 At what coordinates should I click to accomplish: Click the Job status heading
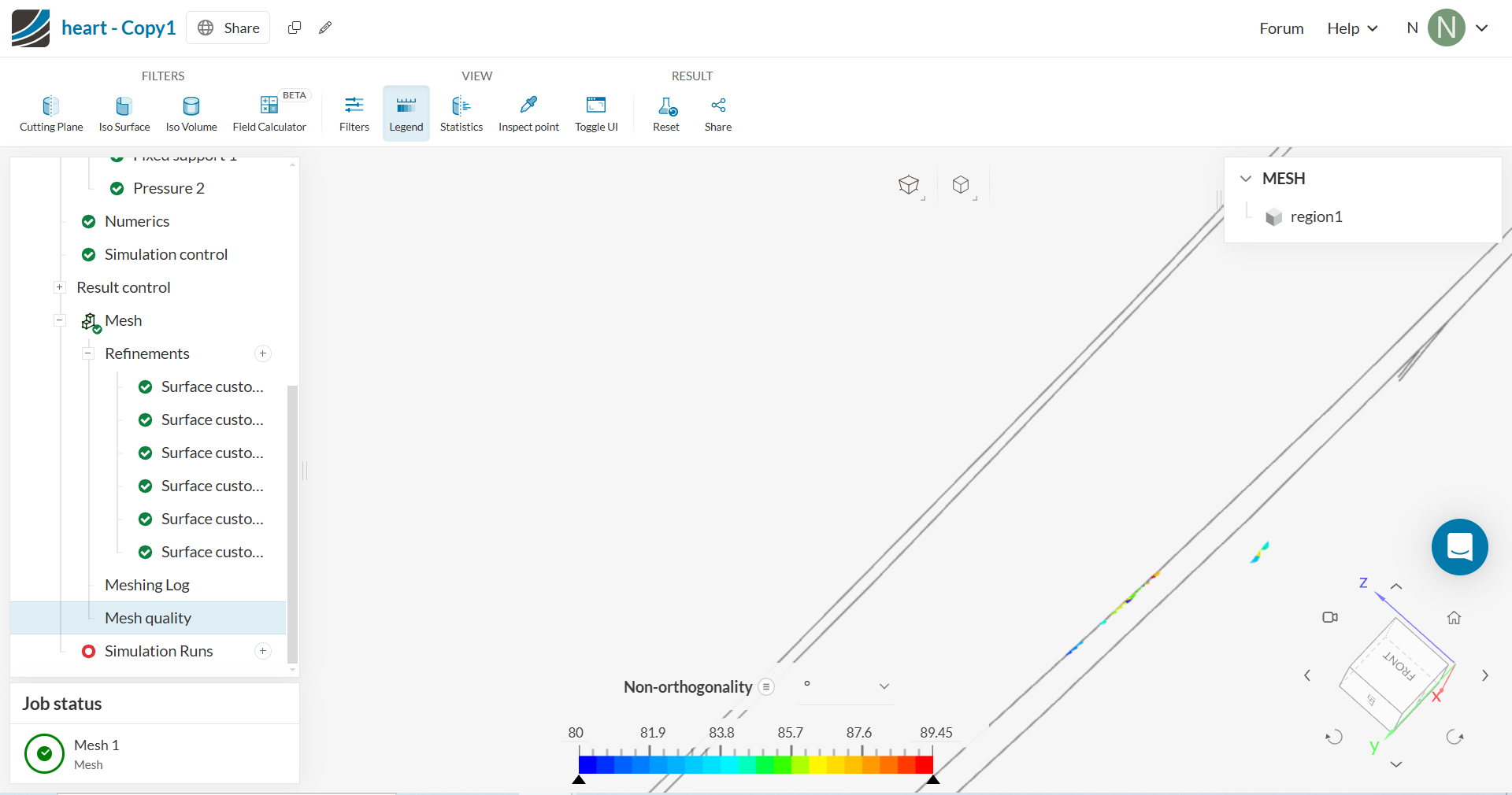coord(61,704)
